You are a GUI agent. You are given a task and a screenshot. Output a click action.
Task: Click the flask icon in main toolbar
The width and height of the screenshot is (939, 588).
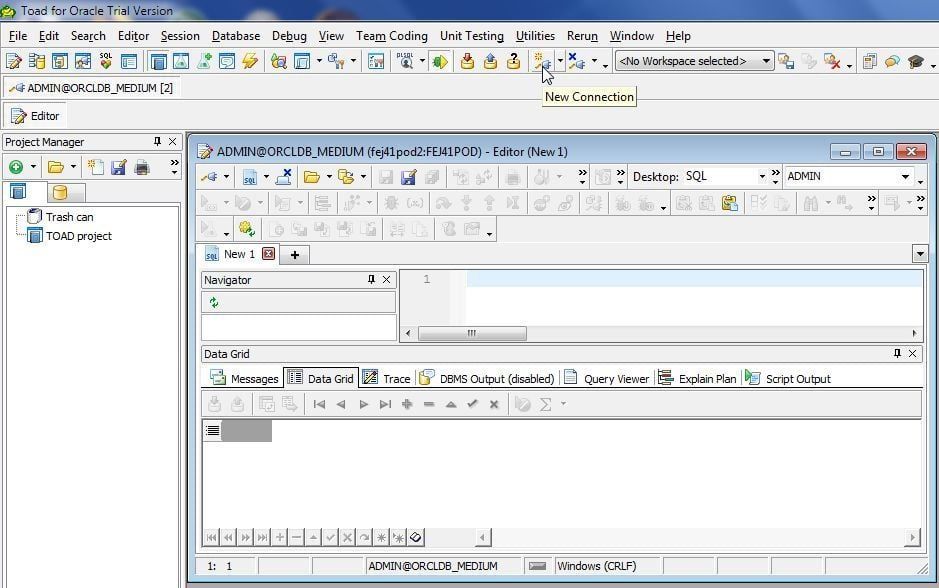(181, 61)
